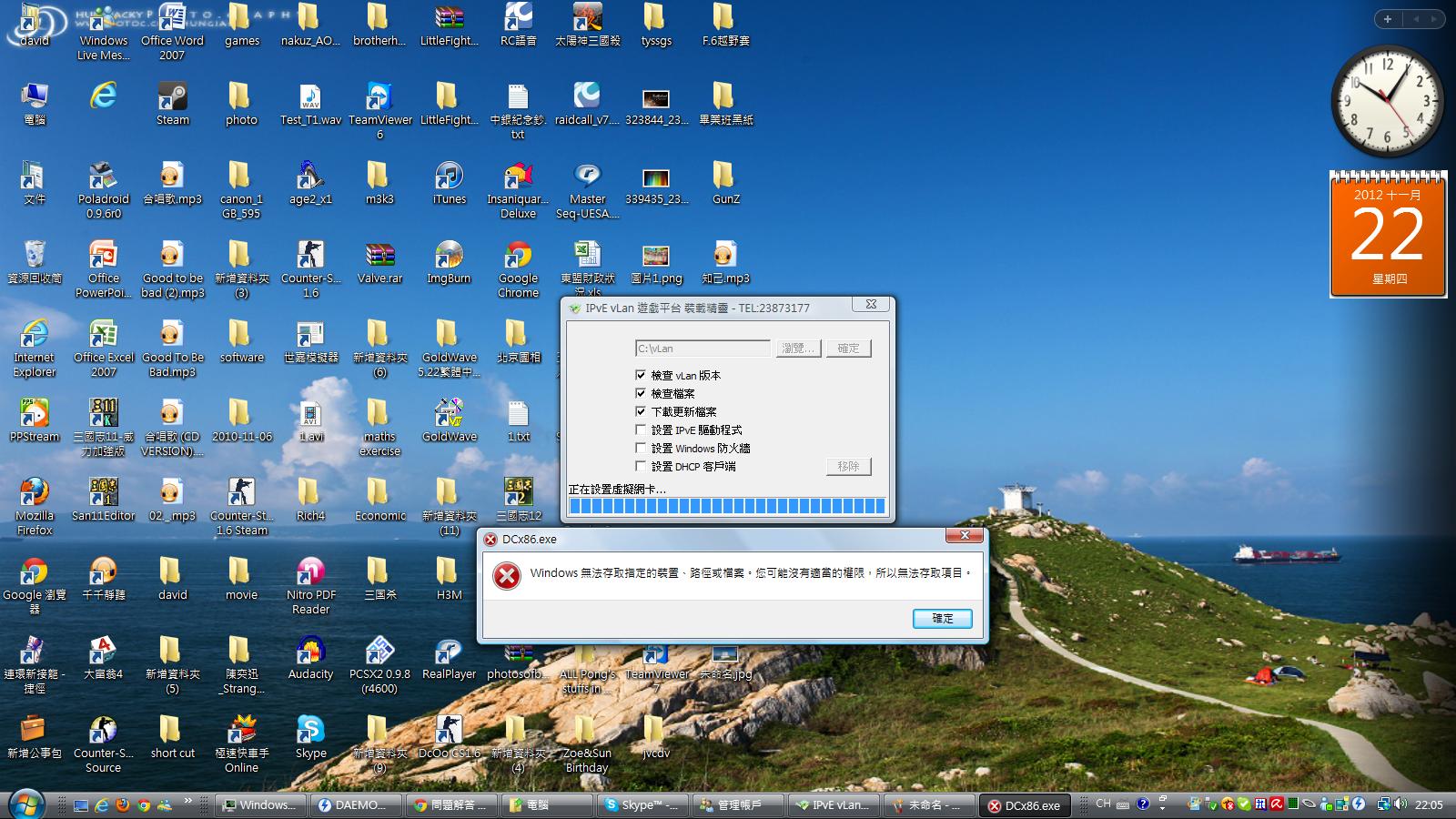1456x819 pixels.
Task: Open the ImgBurn desktop shortcut
Action: [x=449, y=256]
